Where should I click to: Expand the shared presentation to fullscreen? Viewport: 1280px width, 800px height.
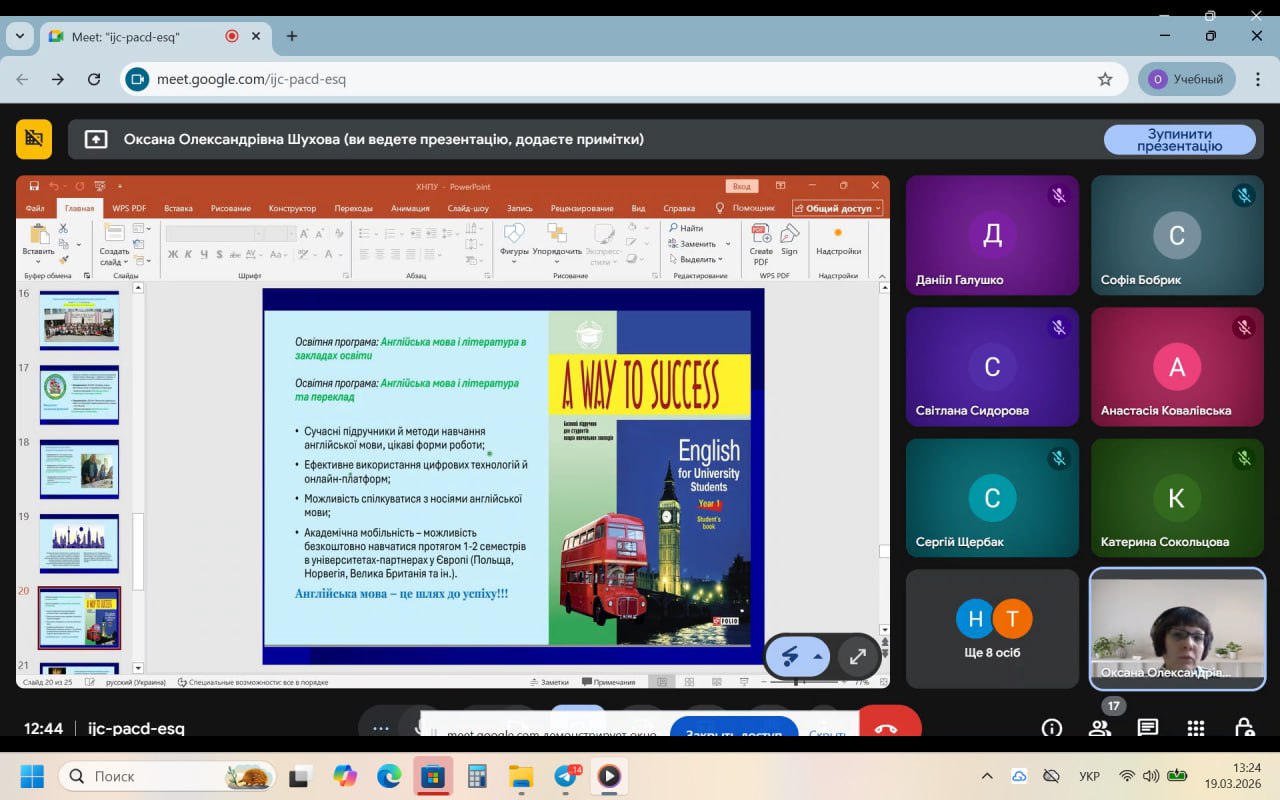point(857,657)
